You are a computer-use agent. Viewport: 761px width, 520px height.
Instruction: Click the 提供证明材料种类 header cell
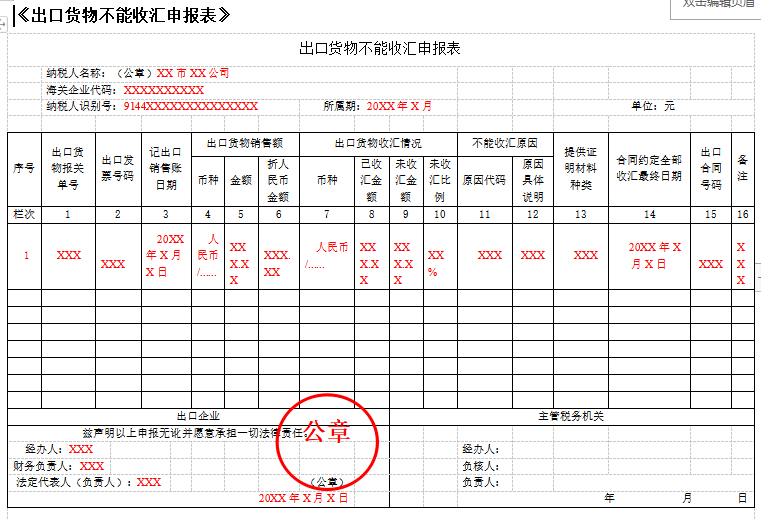tap(580, 168)
